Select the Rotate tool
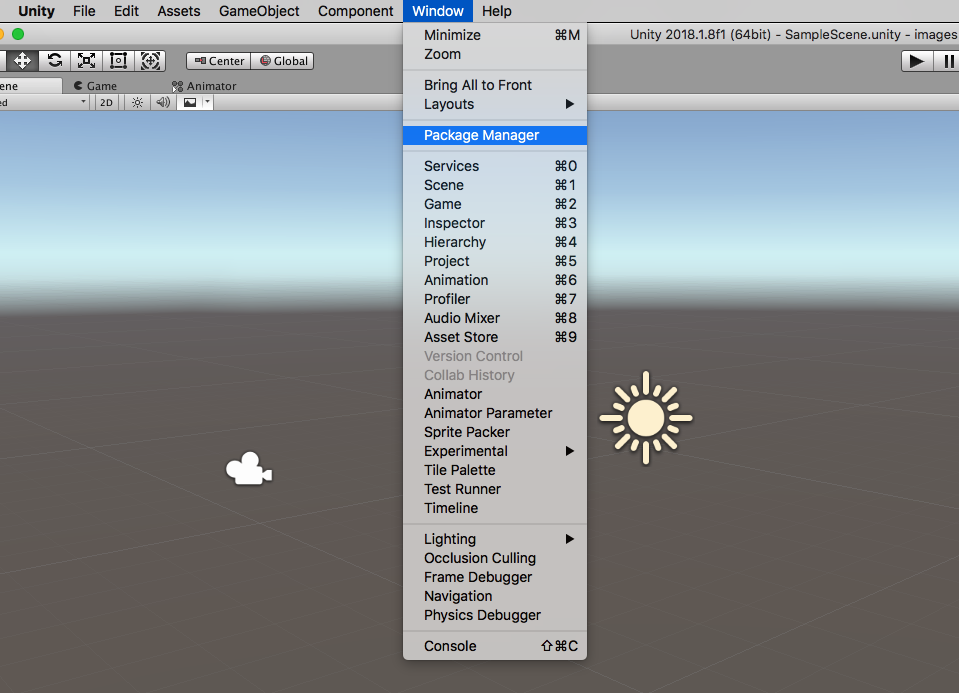959x693 pixels. click(x=54, y=61)
